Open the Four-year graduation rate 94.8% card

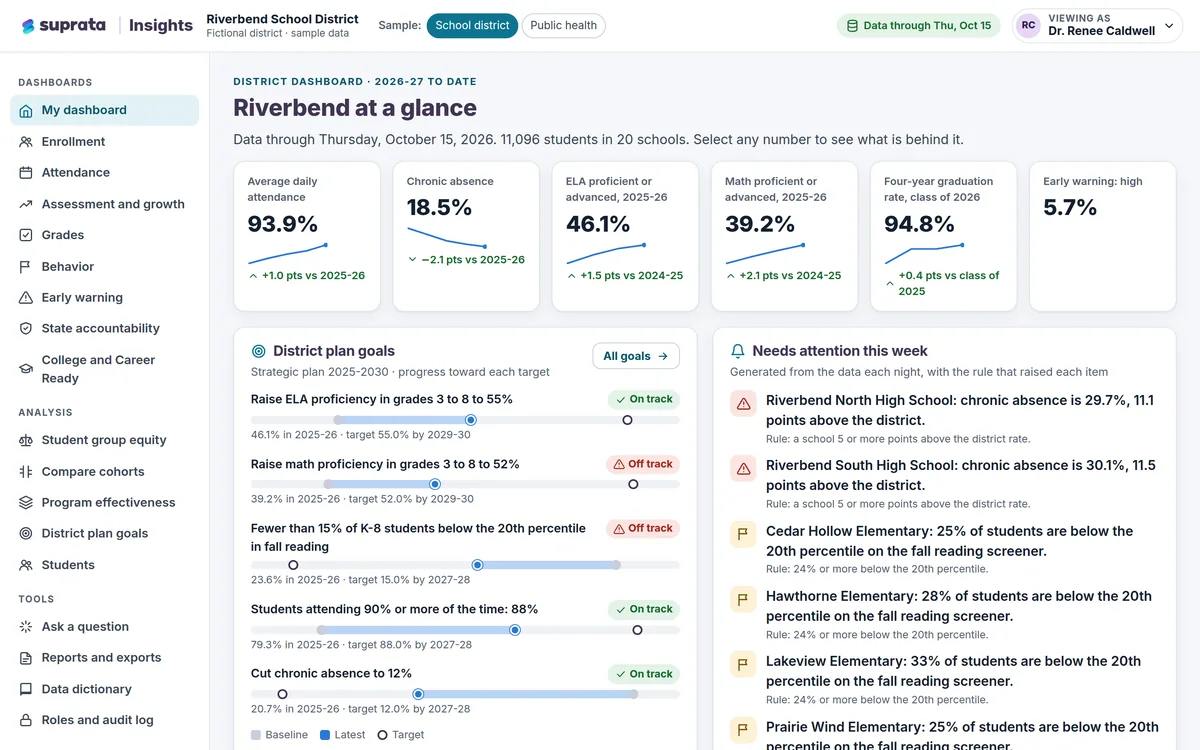coord(944,236)
